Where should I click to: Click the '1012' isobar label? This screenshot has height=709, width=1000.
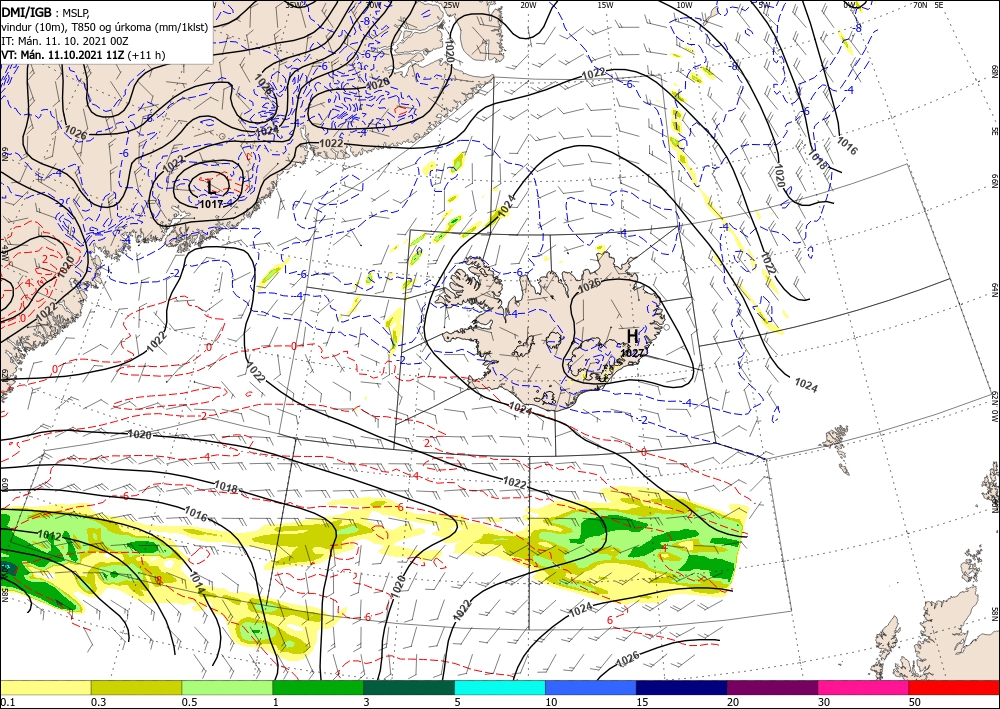tap(50, 536)
